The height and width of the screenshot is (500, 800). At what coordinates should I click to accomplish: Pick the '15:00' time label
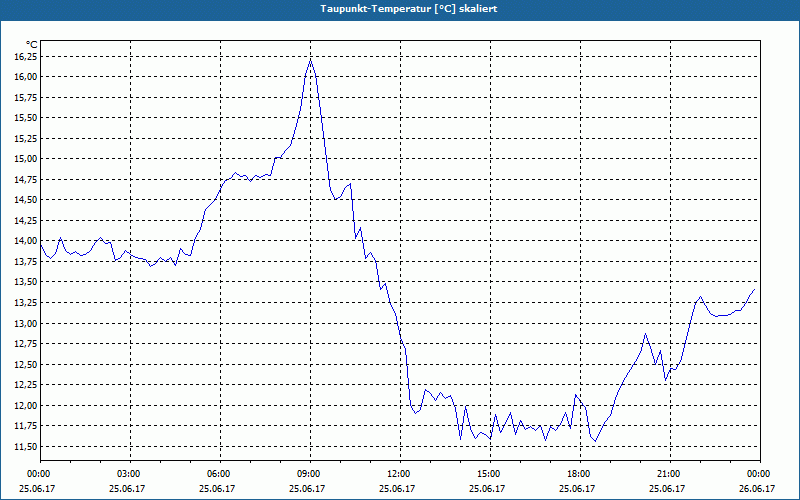489,474
